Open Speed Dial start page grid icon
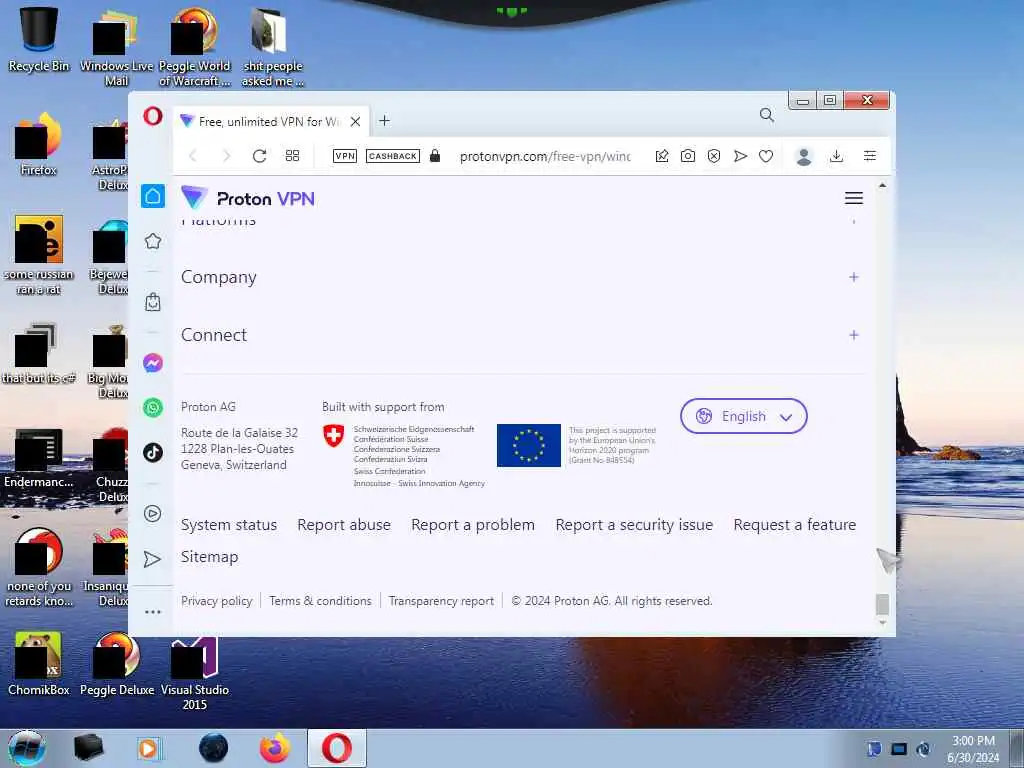Viewport: 1024px width, 768px height. click(x=293, y=155)
